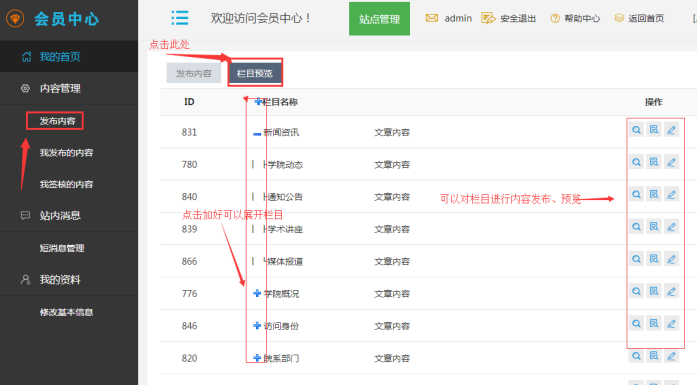
Task: Open 我发布的内容 in sidebar
Action: coord(66,153)
